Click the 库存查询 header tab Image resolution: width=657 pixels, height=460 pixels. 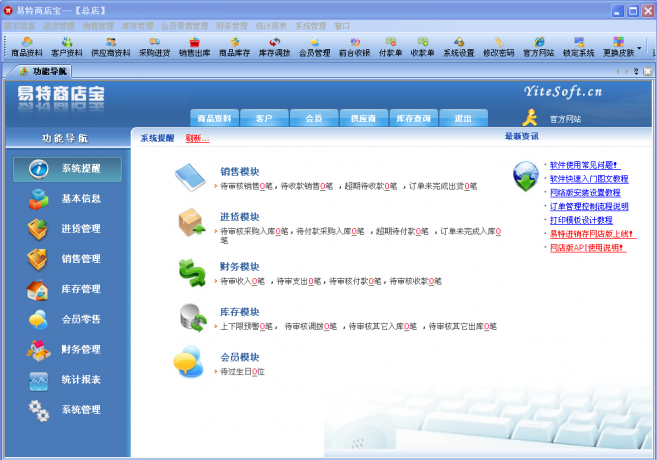pos(414,118)
